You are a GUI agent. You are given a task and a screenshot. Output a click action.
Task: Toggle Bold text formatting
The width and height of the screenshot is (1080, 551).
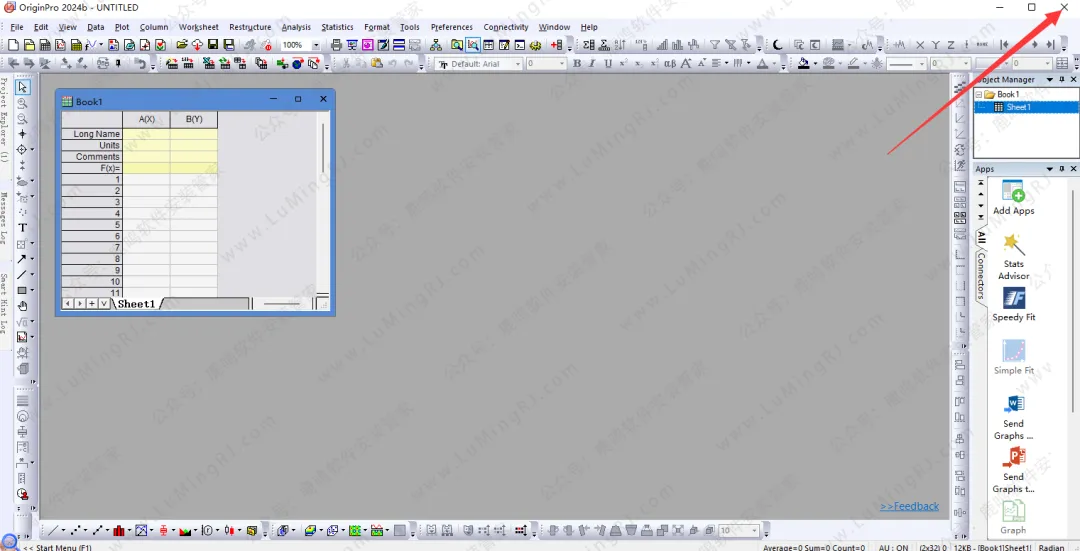[x=576, y=64]
